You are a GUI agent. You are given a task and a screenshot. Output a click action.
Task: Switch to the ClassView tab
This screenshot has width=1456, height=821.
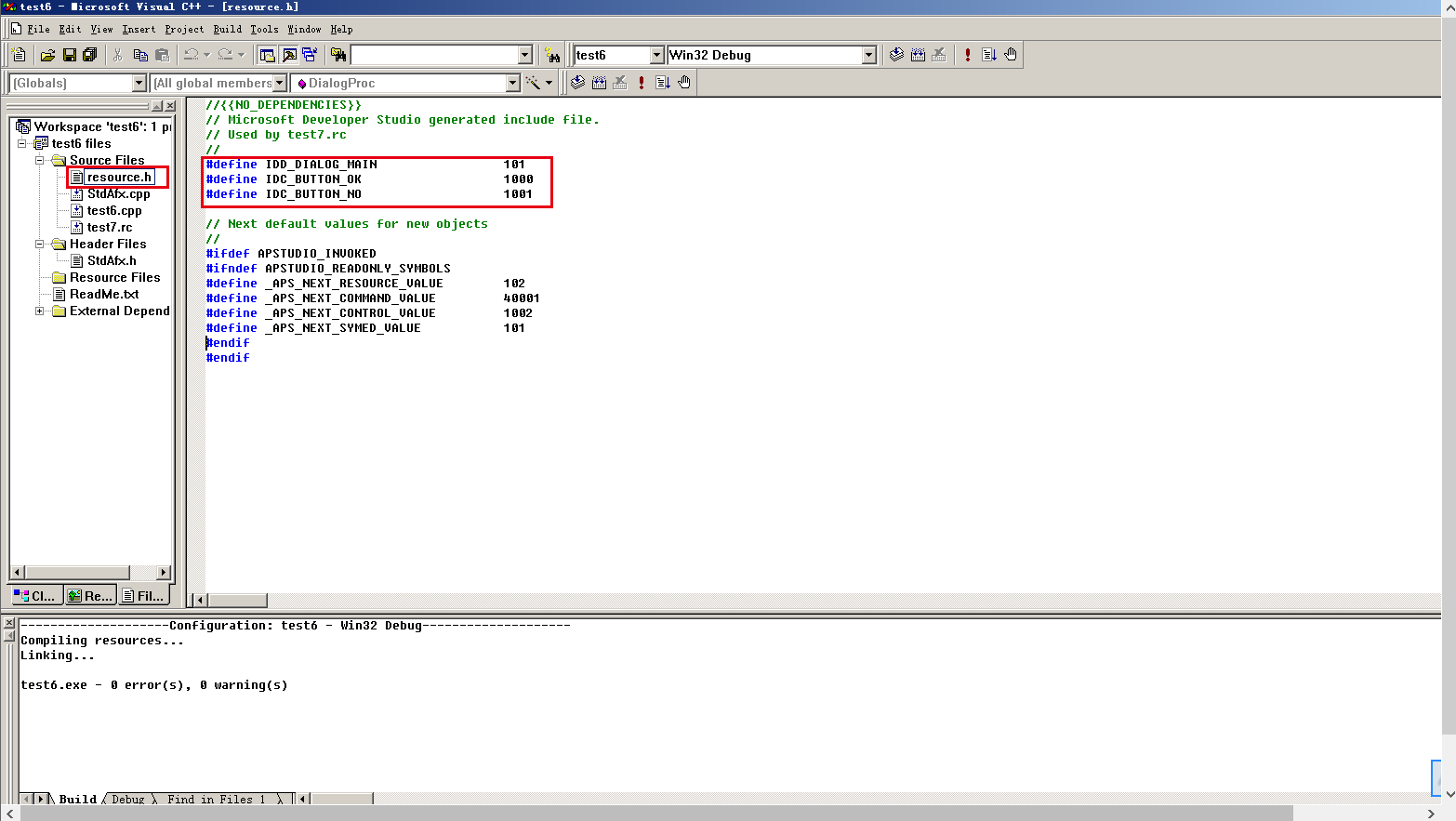tap(35, 596)
